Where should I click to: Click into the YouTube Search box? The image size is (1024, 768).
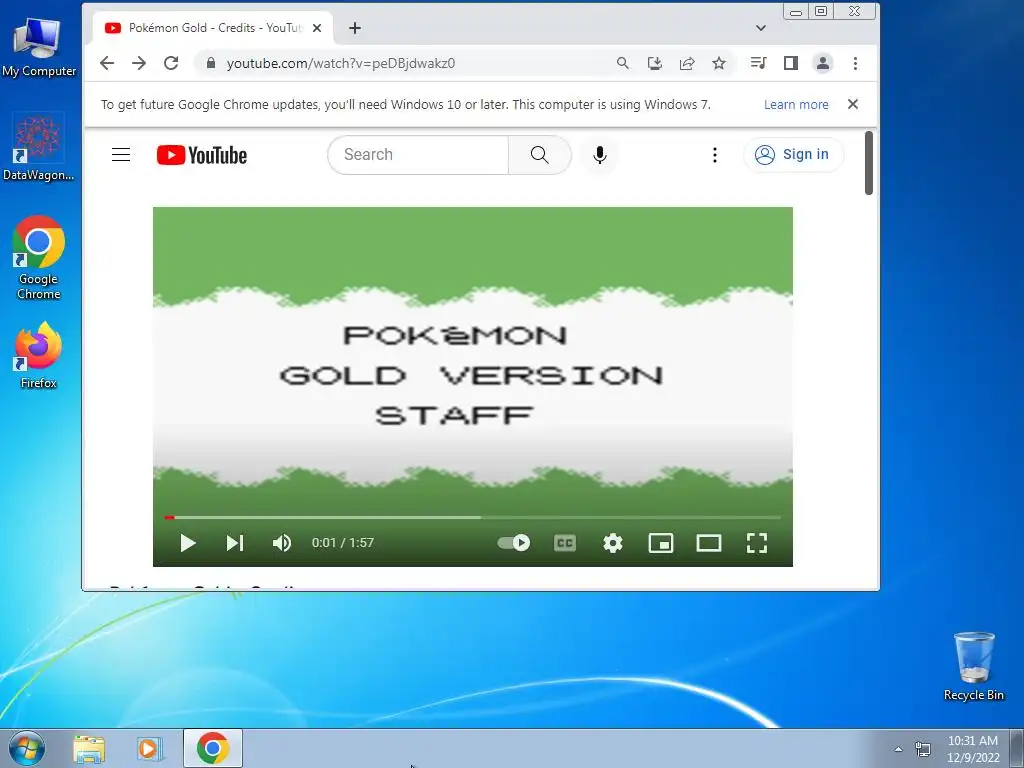(418, 155)
